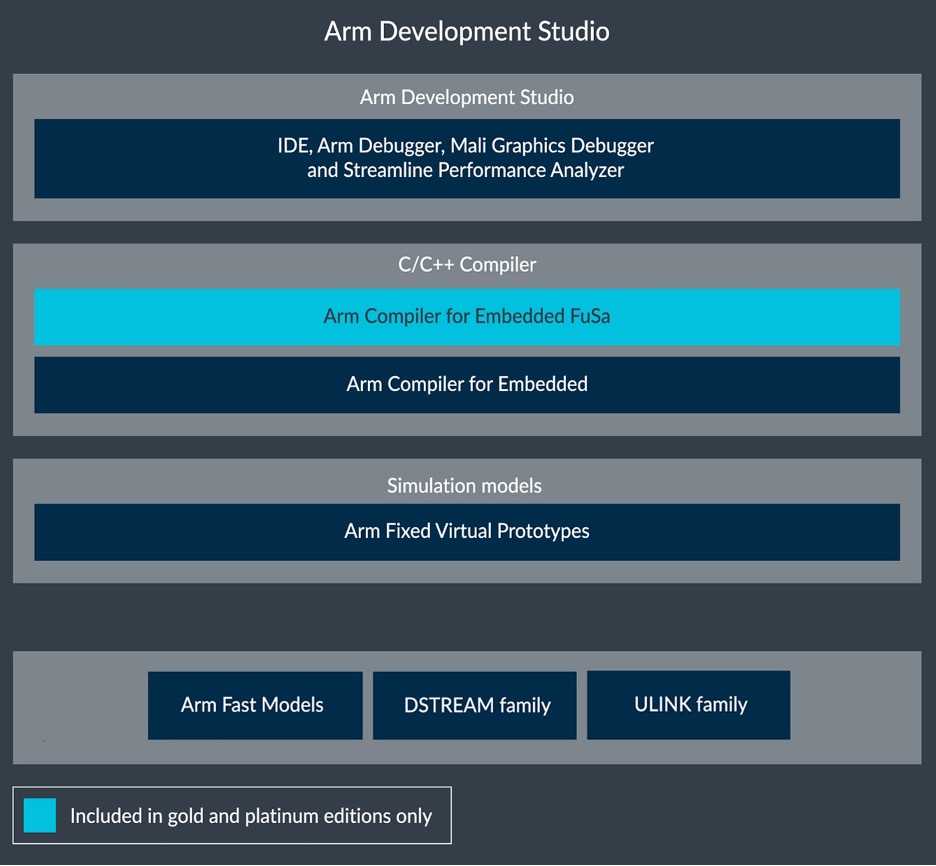Click the Arm Compiler for Embedded FuSa bar
The height and width of the screenshot is (866, 936).
pos(466,317)
